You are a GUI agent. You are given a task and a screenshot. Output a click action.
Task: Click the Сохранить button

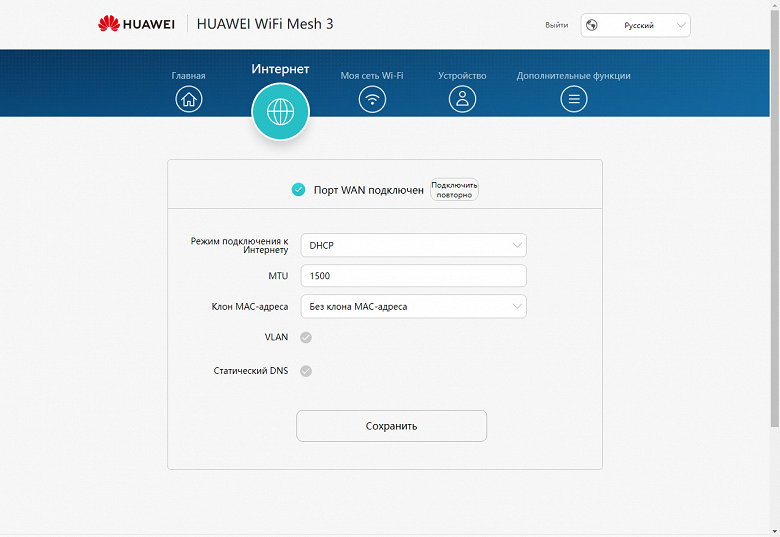tap(391, 426)
